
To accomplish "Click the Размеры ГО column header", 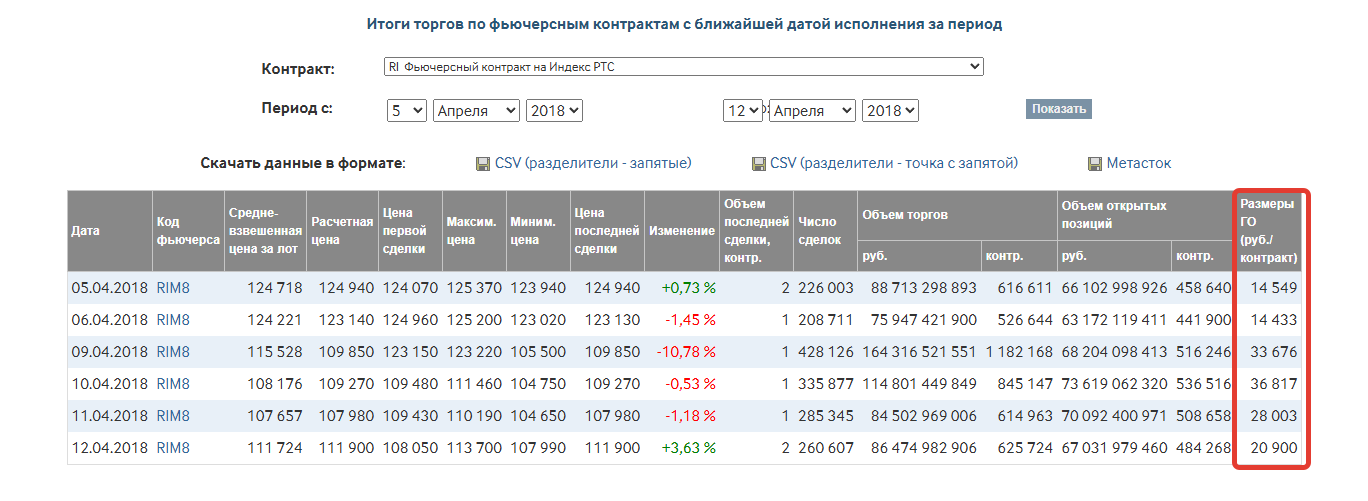I will [1269, 231].
